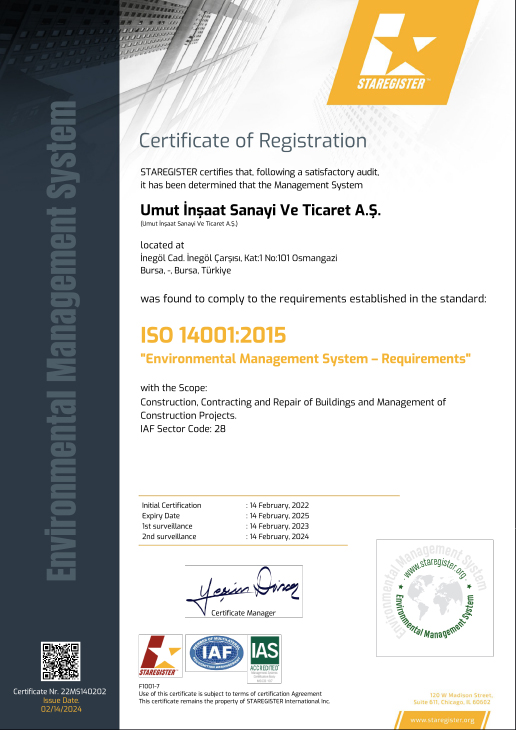Click the 'Construction Projects.' scope line
This screenshot has height=730, width=516.
tap(189, 415)
